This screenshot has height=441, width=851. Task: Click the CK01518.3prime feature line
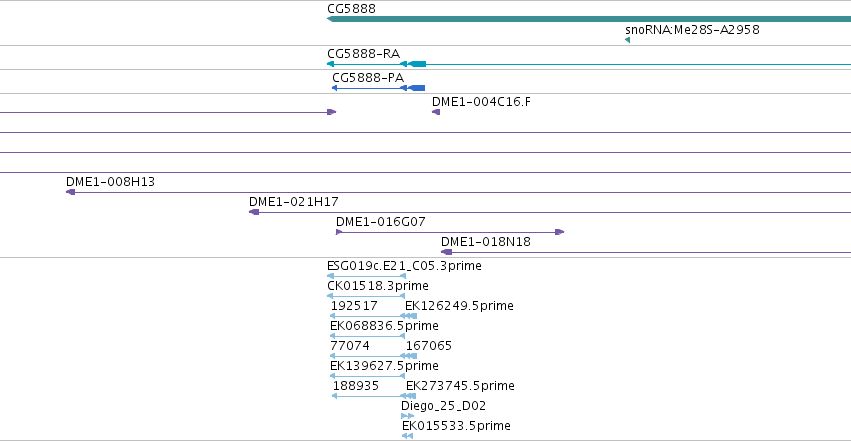[x=366, y=296]
